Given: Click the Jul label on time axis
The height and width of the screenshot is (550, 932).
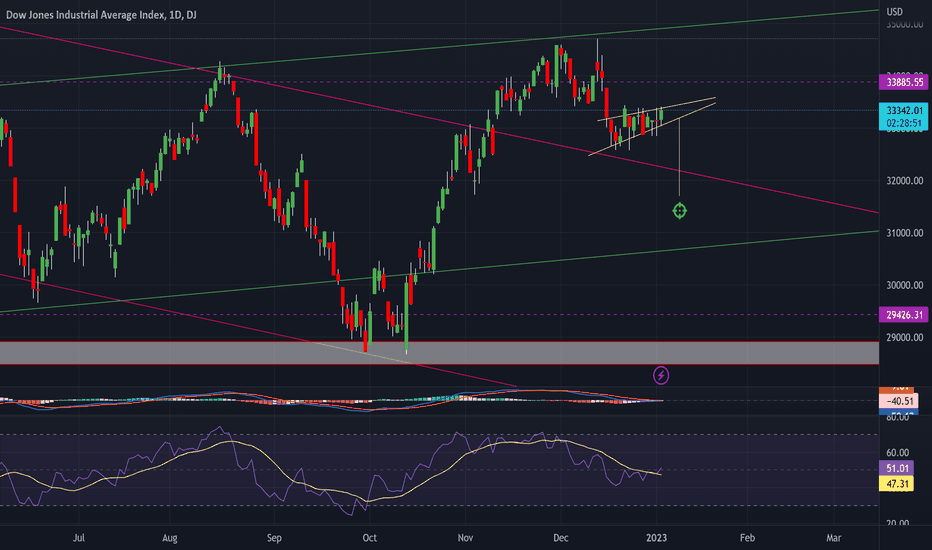Looking at the screenshot, I should tap(78, 538).
